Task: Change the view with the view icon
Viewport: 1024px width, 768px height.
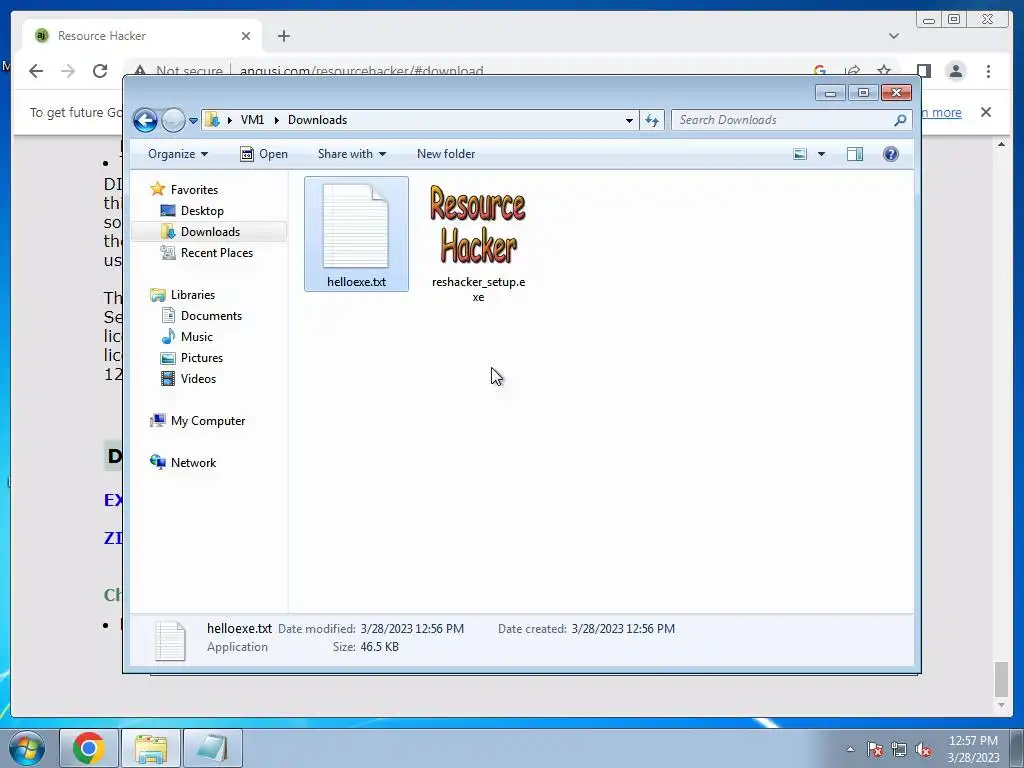Action: click(x=800, y=154)
